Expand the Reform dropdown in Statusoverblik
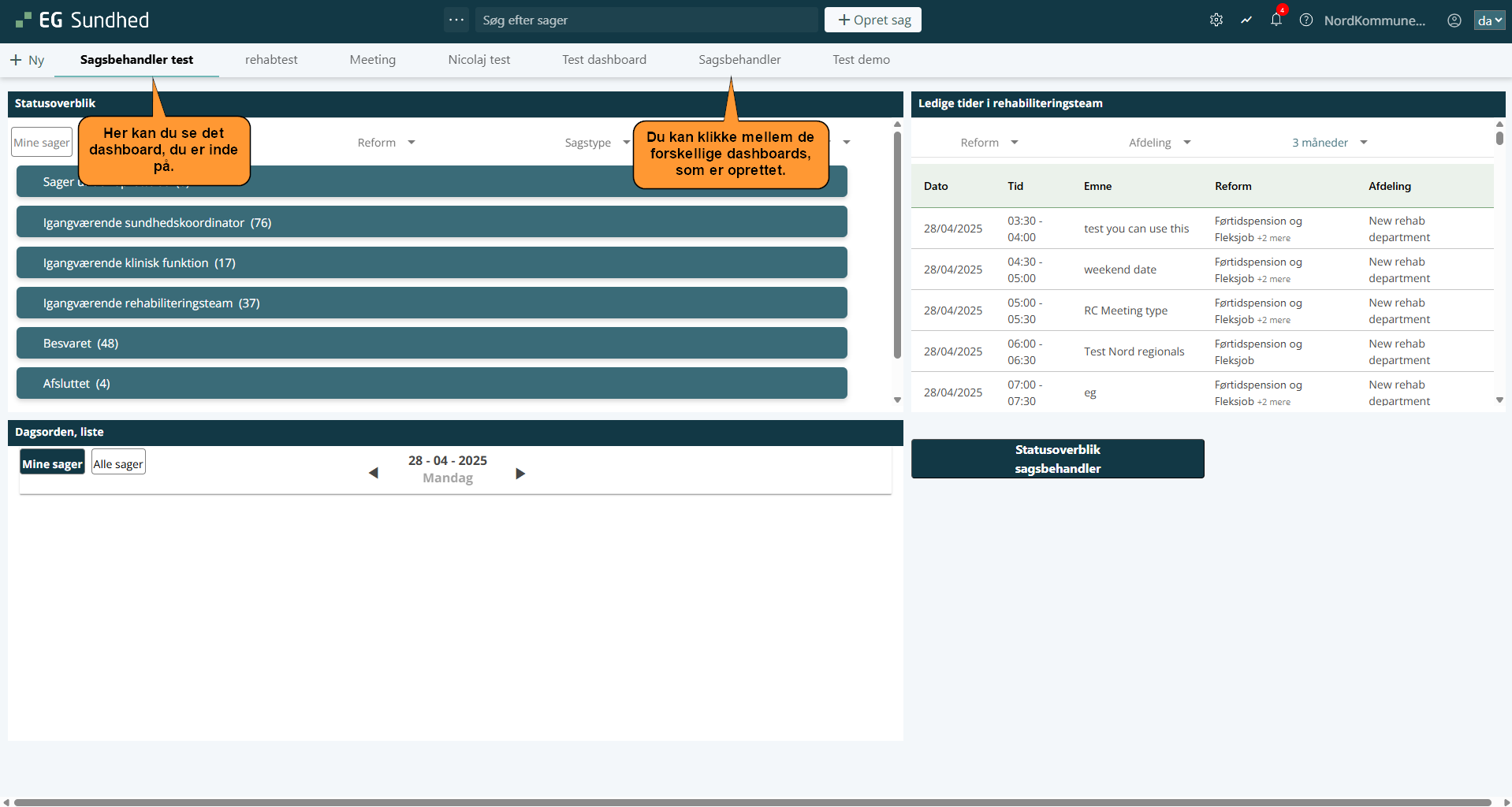Screen dimensions: 1512x807 pos(386,143)
